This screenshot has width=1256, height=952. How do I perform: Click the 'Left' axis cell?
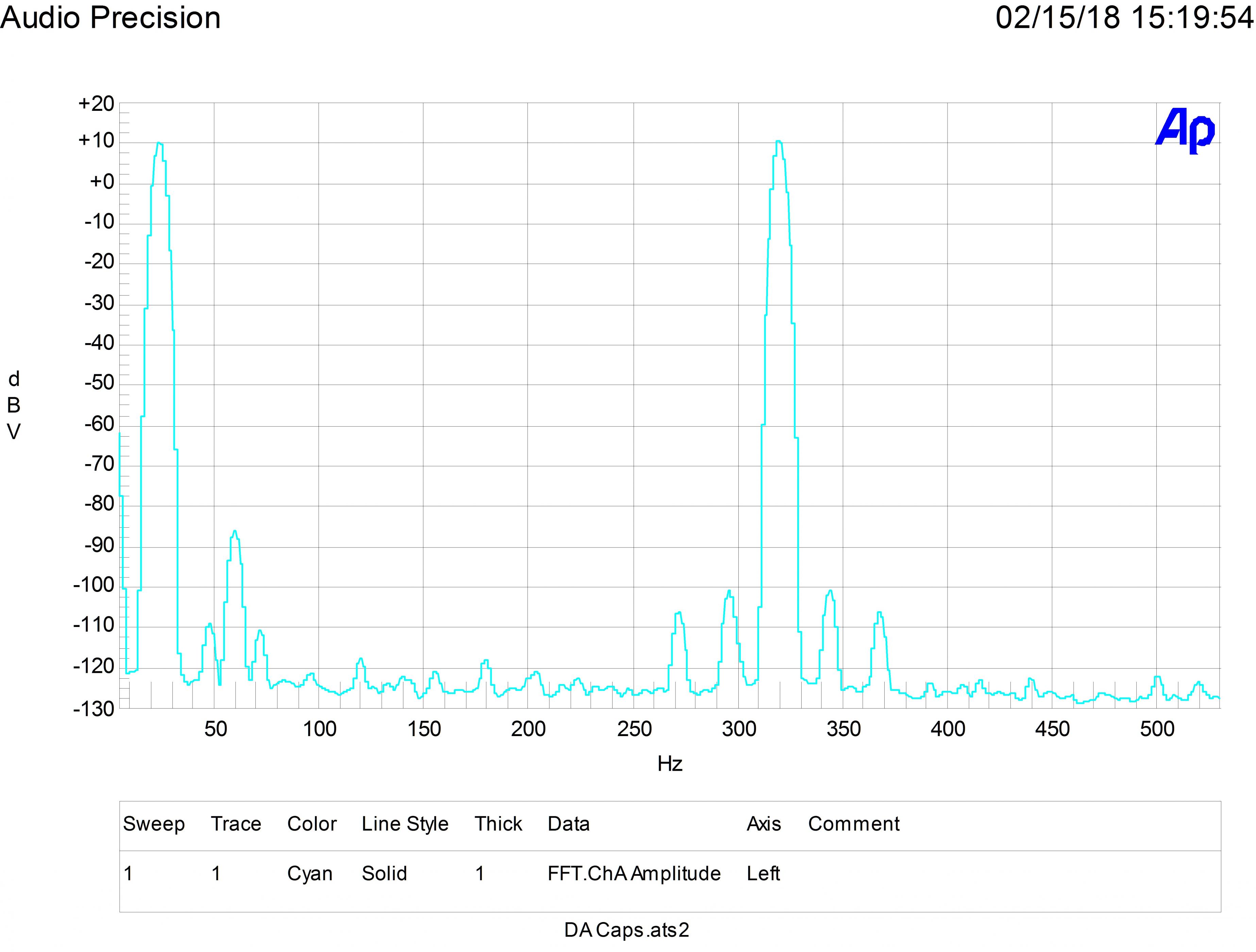763,873
